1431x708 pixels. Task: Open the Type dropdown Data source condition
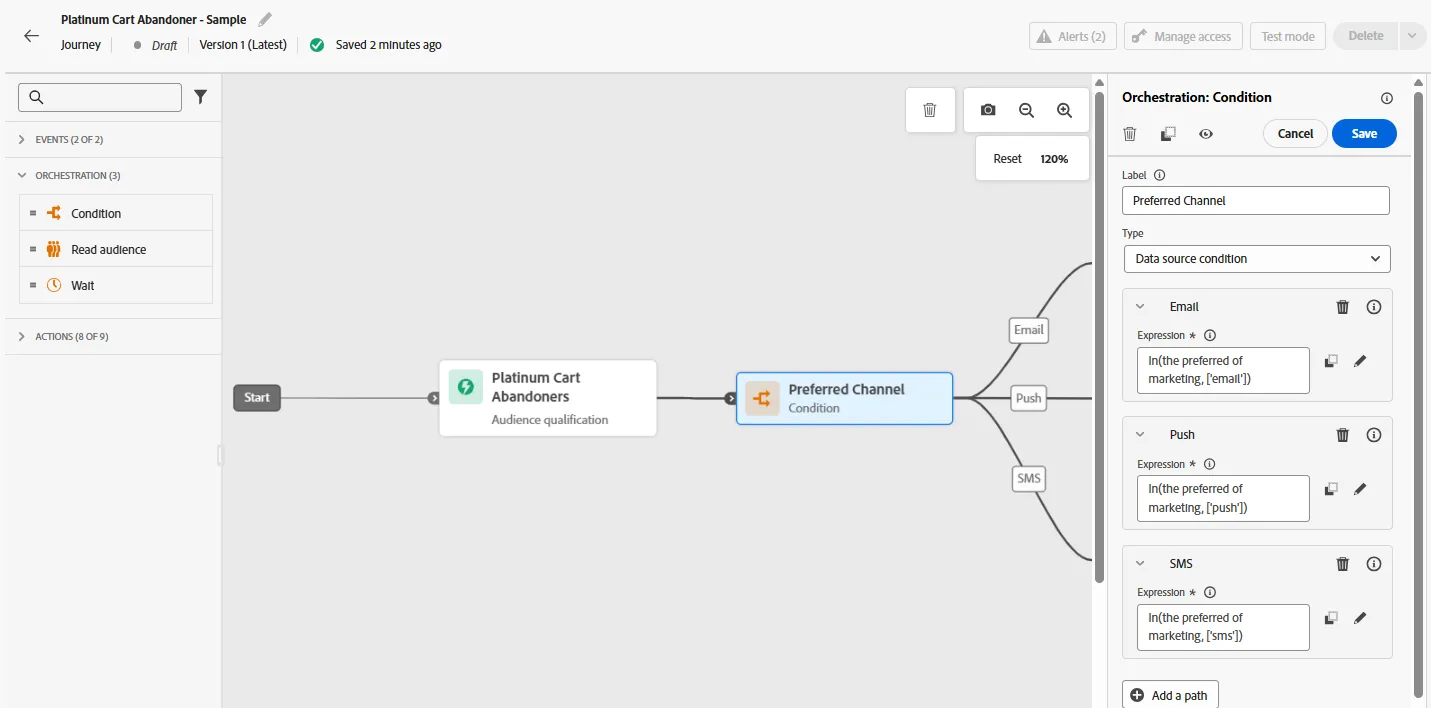[x=1256, y=259]
